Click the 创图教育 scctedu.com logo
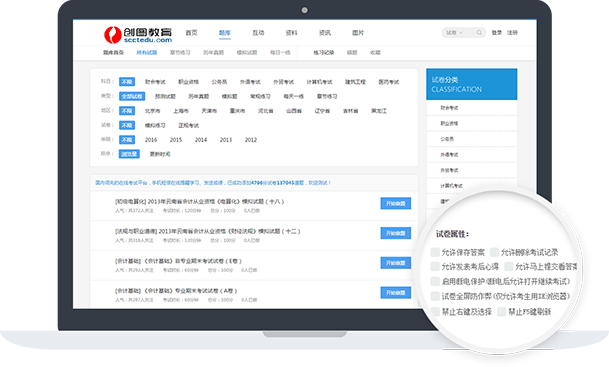The width and height of the screenshot is (609, 367). point(138,34)
